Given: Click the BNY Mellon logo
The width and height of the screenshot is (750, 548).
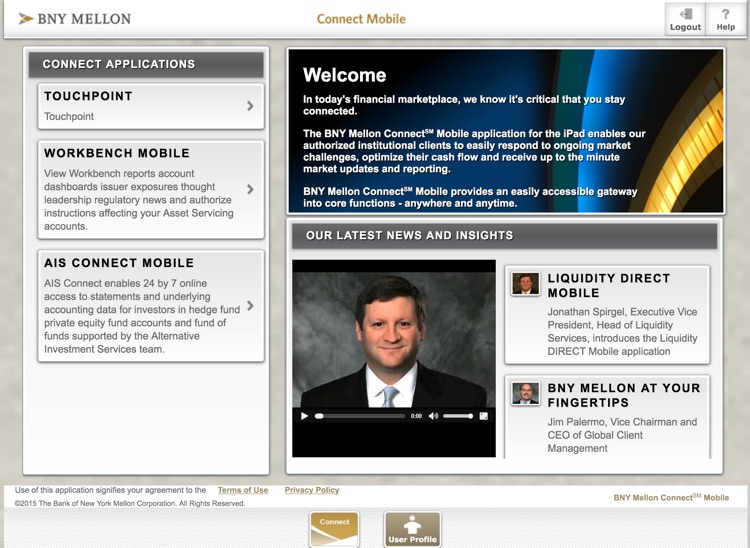Looking at the screenshot, I should [x=75, y=19].
